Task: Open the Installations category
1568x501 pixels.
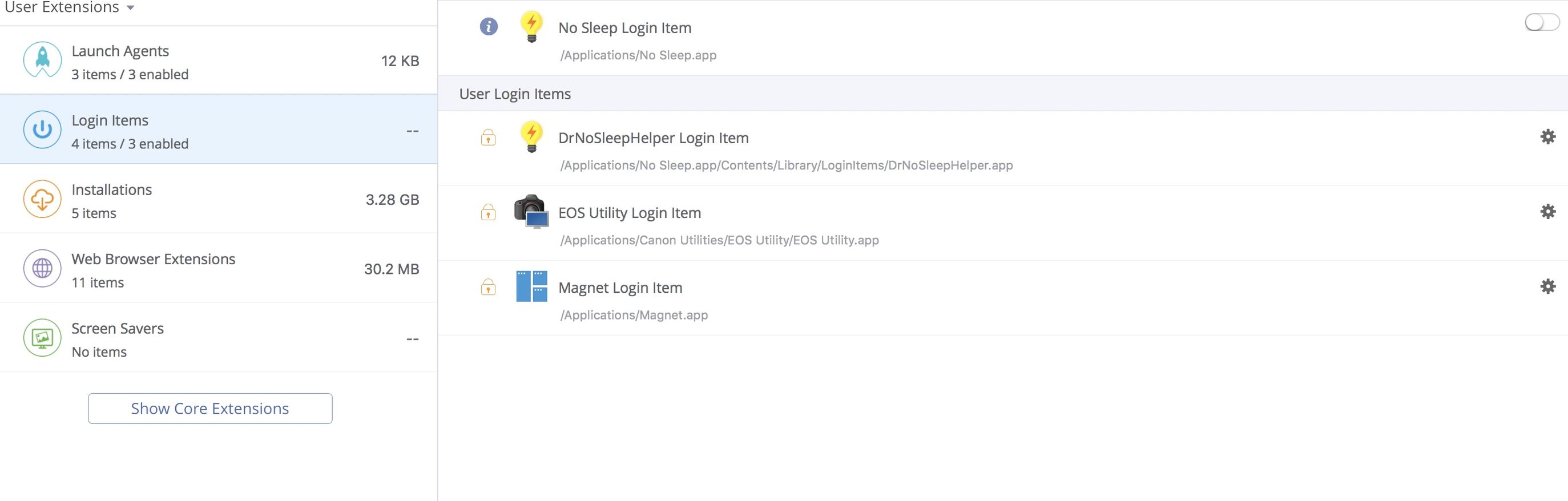Action: (x=219, y=199)
